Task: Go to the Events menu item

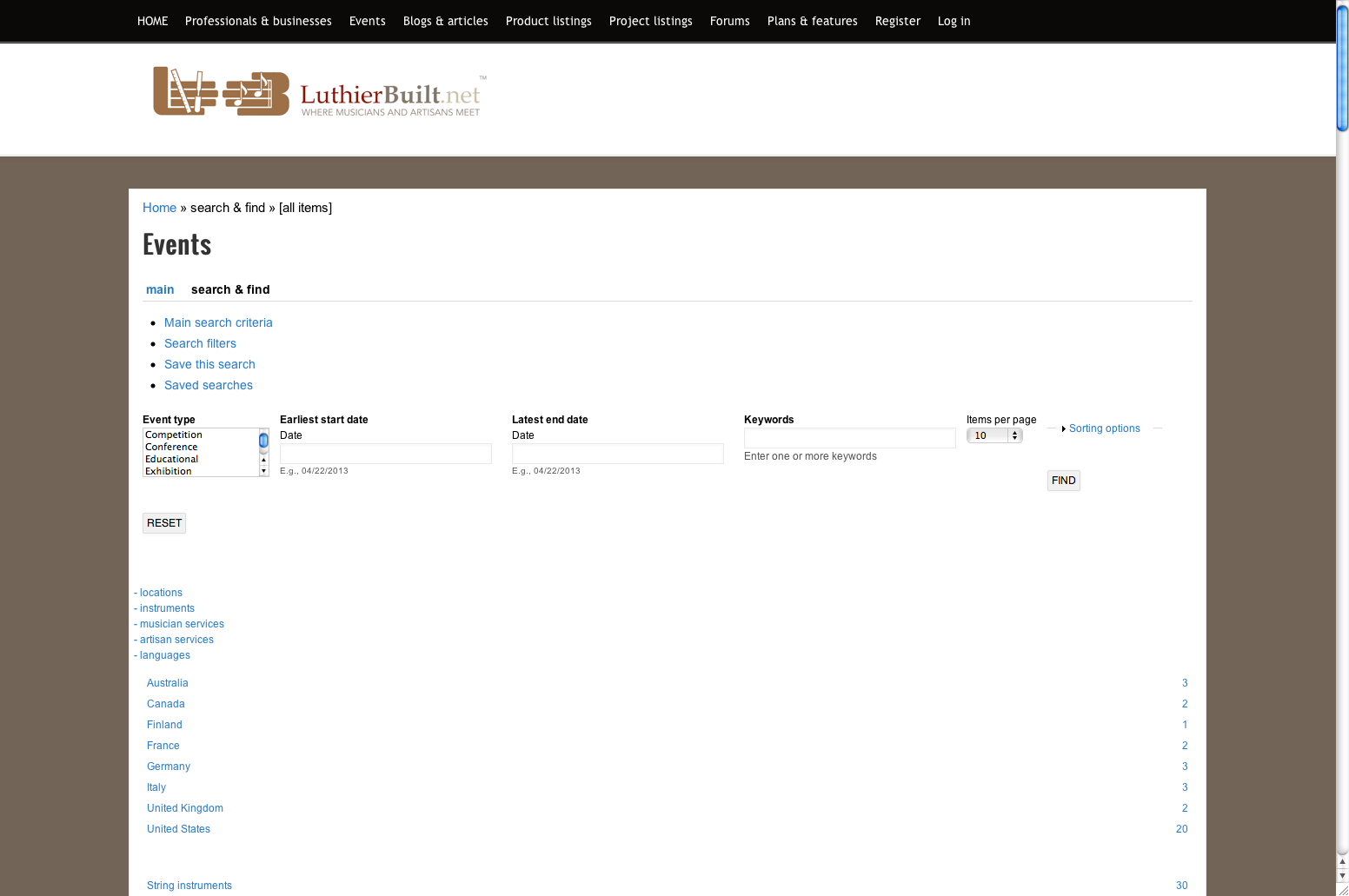Action: coord(367,21)
